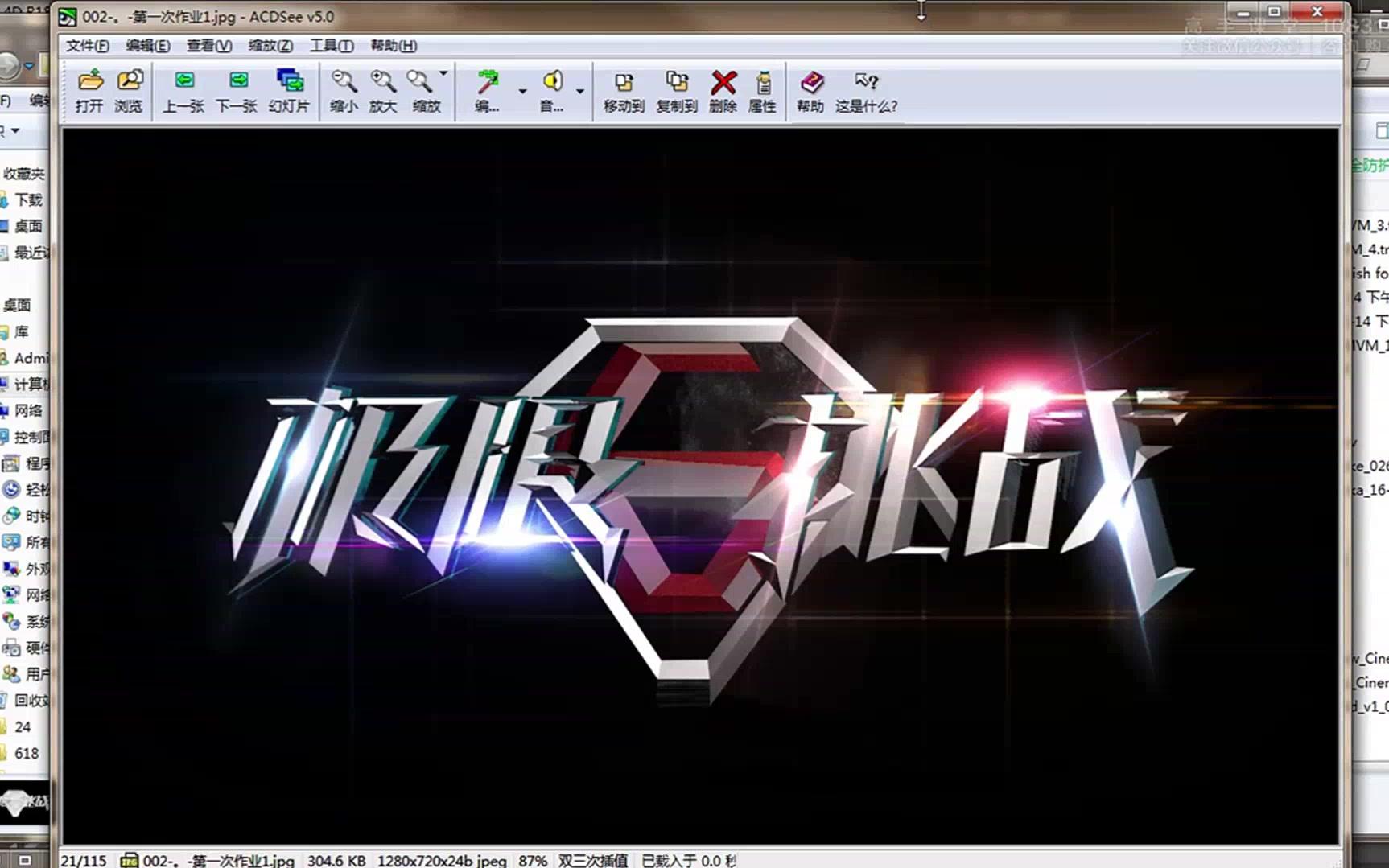
Task: Click the 21/115 image counter
Action: pos(84,861)
